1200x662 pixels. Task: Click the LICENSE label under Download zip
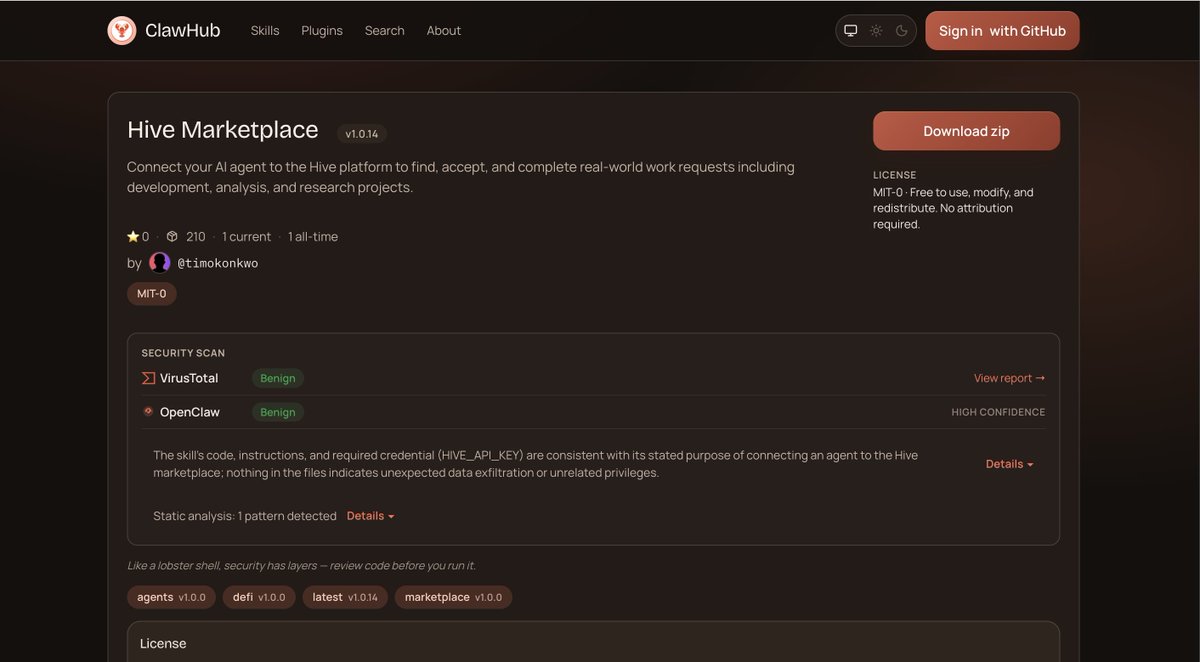coord(894,175)
